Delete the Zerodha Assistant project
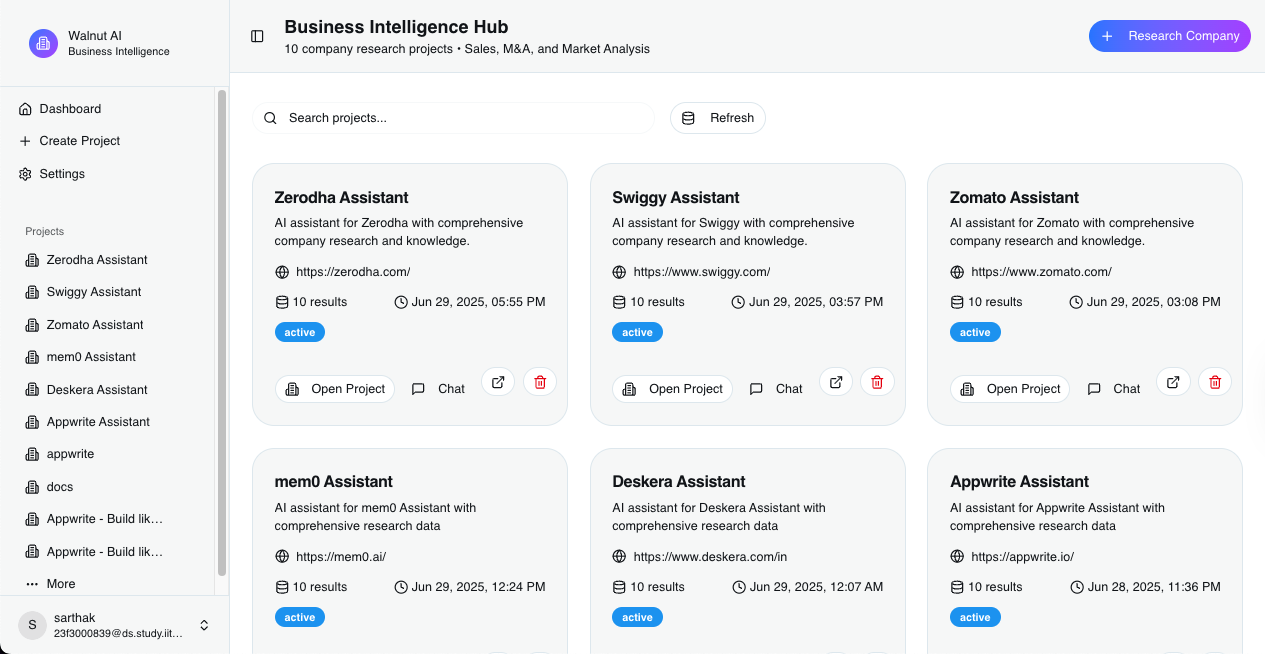 (x=540, y=382)
